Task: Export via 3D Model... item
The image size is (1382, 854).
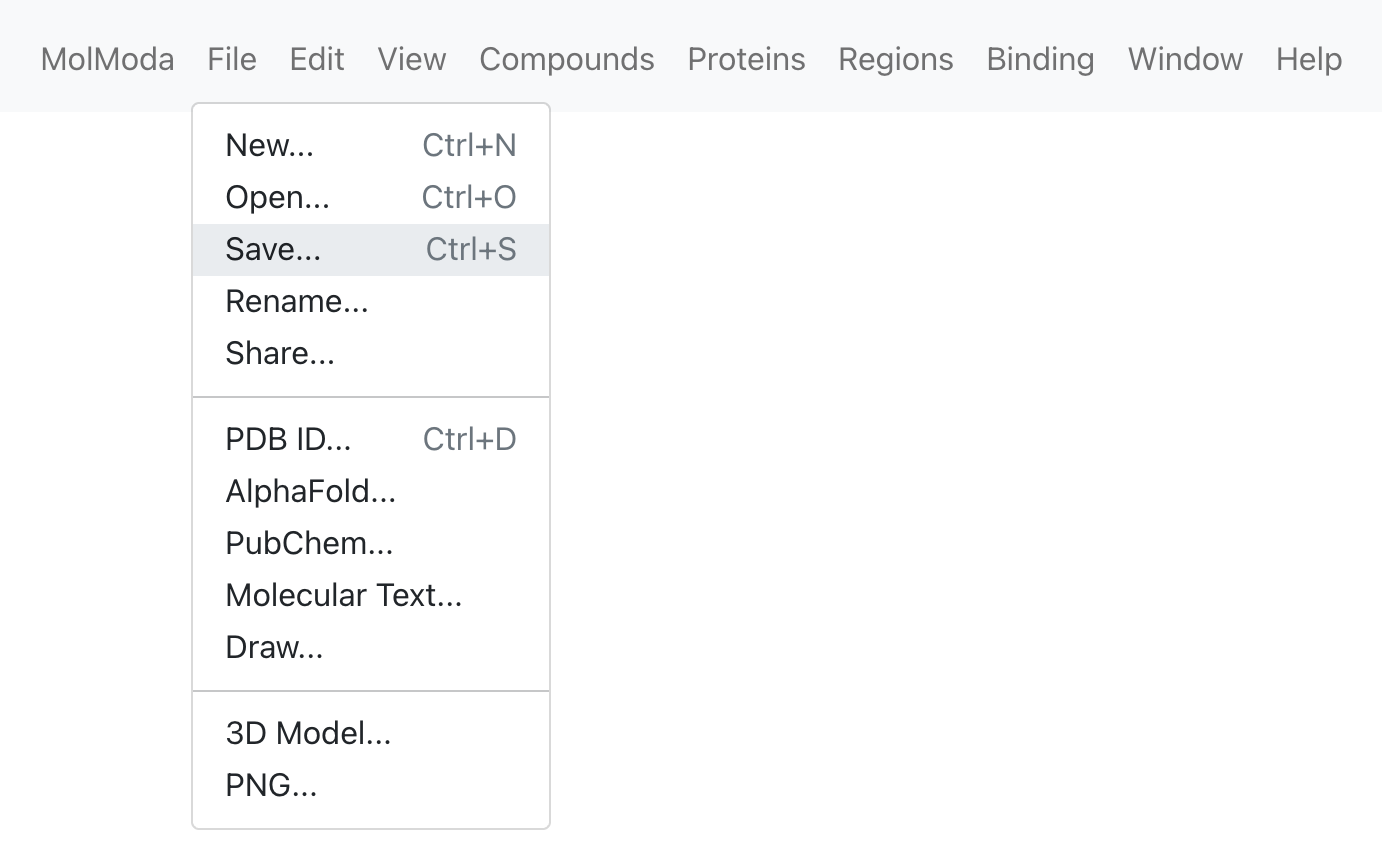Action: pos(371,734)
